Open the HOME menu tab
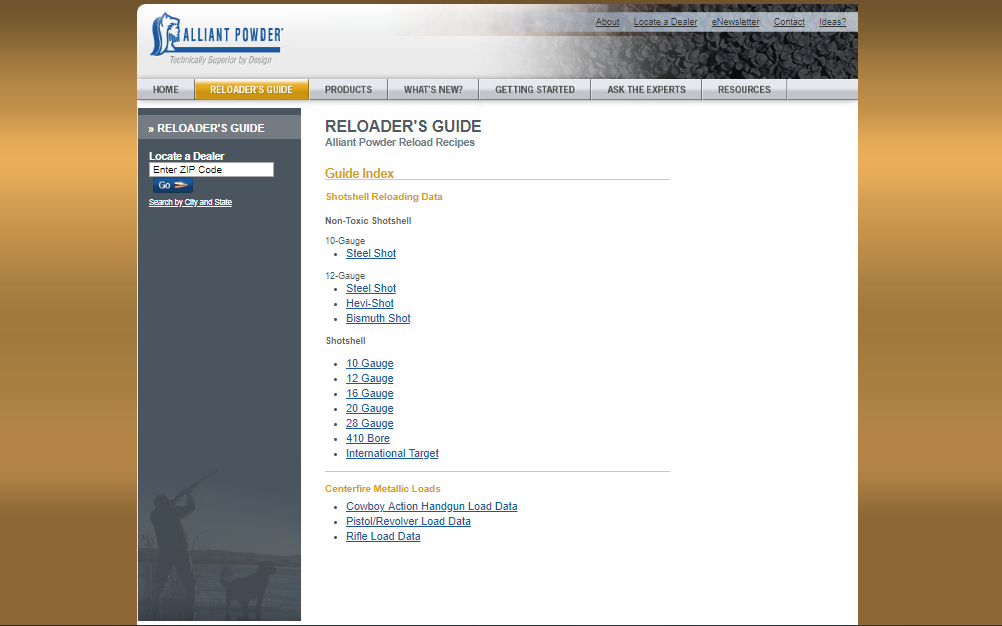This screenshot has width=1002, height=626. click(166, 89)
